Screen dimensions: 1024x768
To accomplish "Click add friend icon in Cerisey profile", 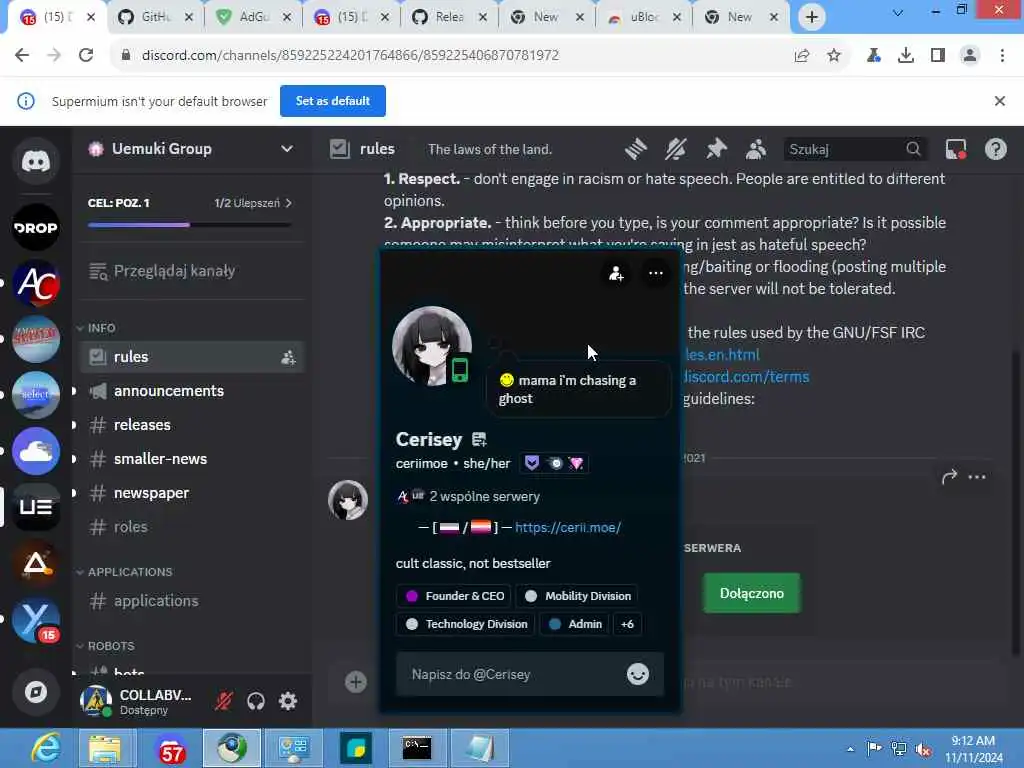I will point(616,274).
